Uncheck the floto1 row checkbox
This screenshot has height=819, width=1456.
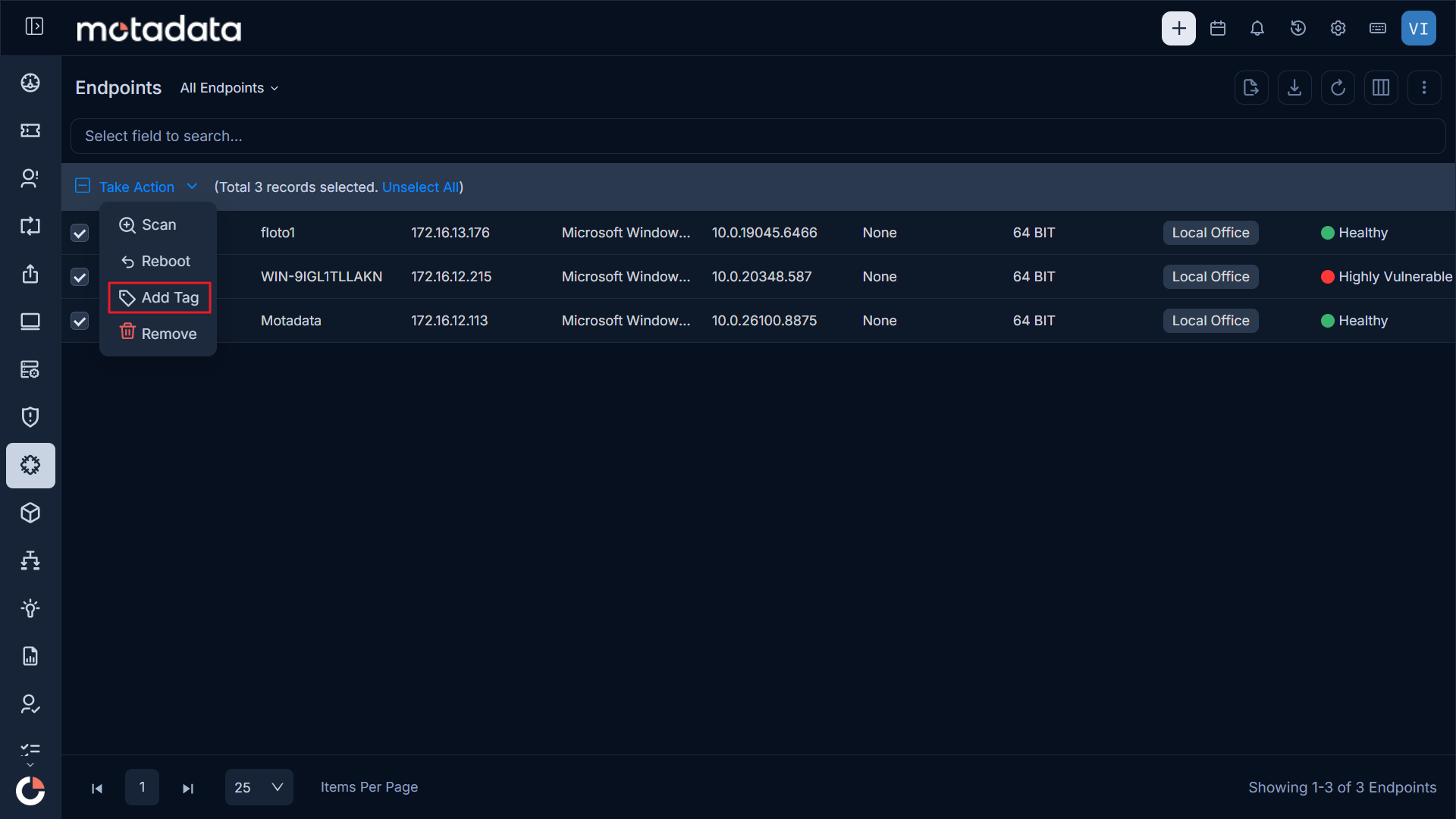(80, 233)
